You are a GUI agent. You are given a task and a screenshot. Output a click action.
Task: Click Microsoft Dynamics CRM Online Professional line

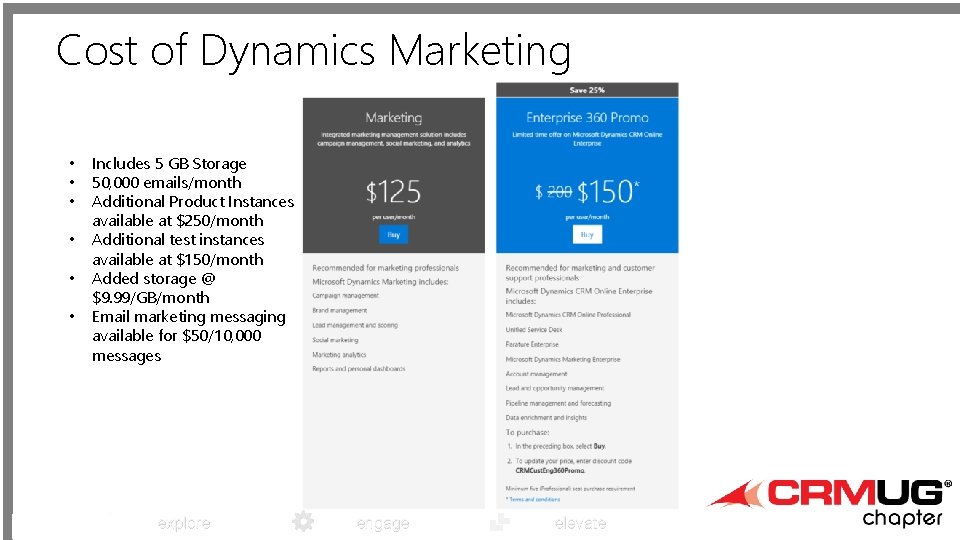point(568,315)
